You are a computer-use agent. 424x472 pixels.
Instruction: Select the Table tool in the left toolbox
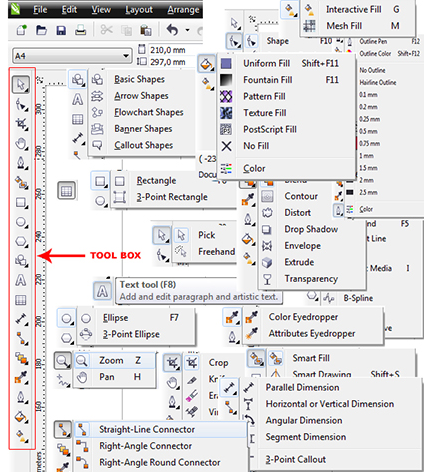[21, 300]
